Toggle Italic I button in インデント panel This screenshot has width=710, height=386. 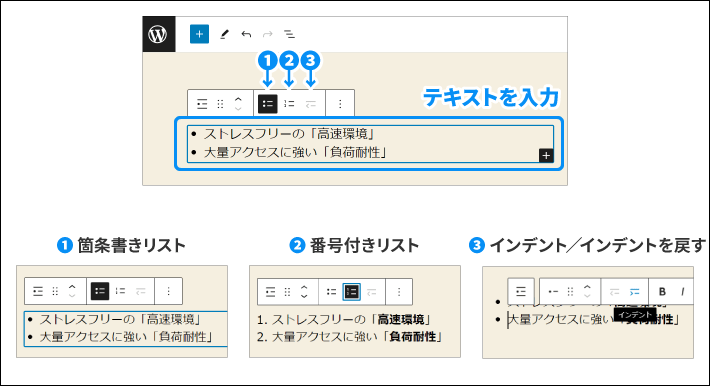click(682, 292)
